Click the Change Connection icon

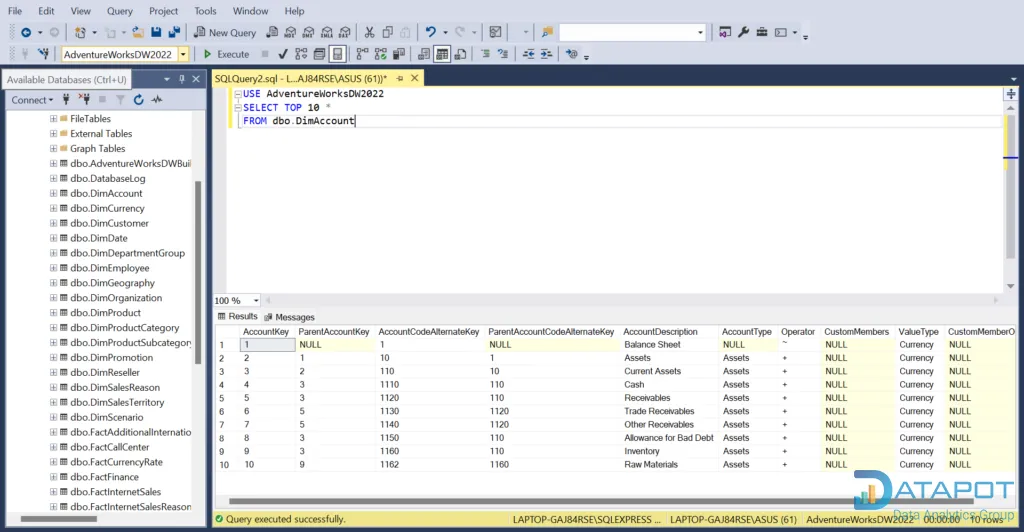pyautogui.click(x=44, y=54)
